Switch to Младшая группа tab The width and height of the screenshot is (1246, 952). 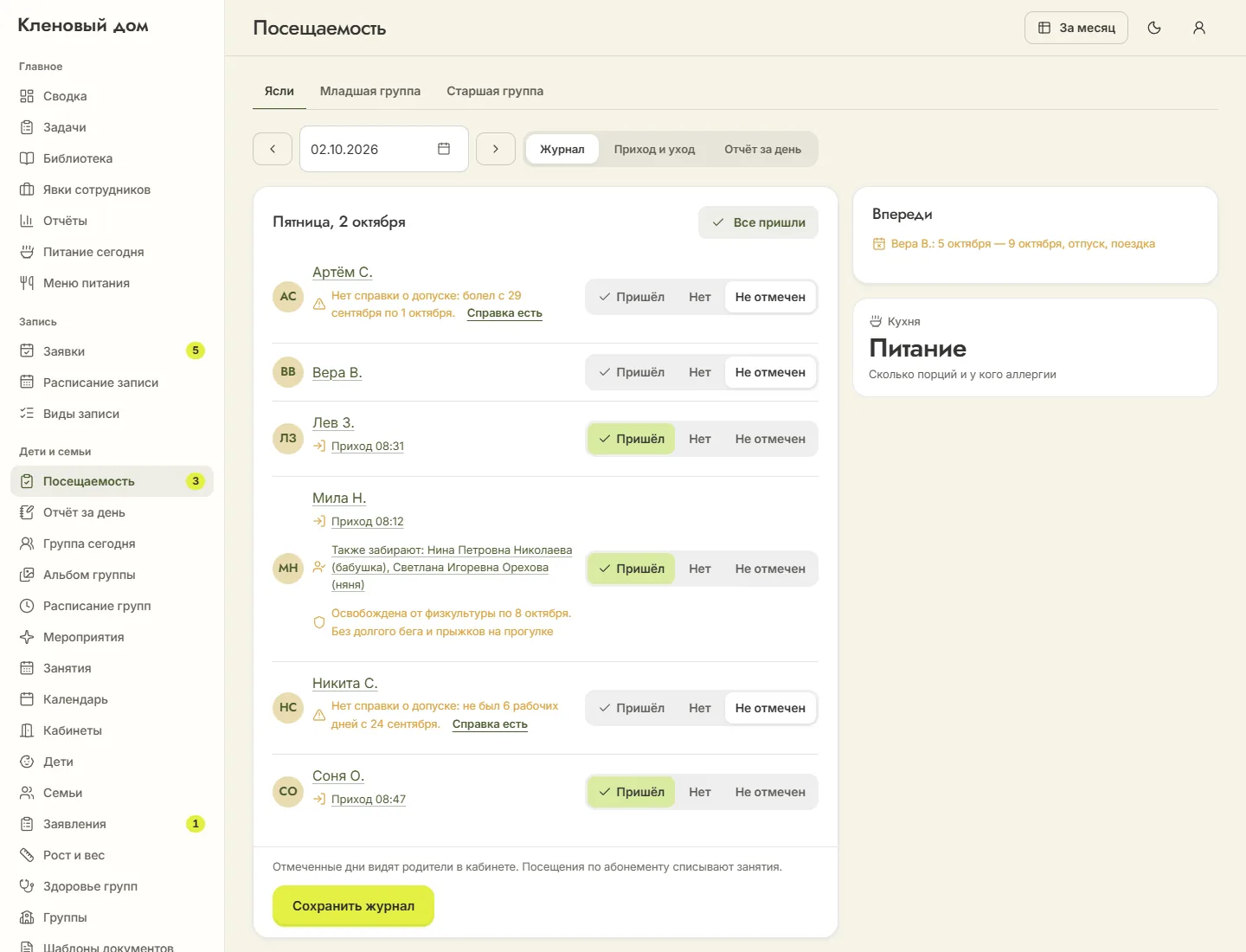tap(370, 91)
